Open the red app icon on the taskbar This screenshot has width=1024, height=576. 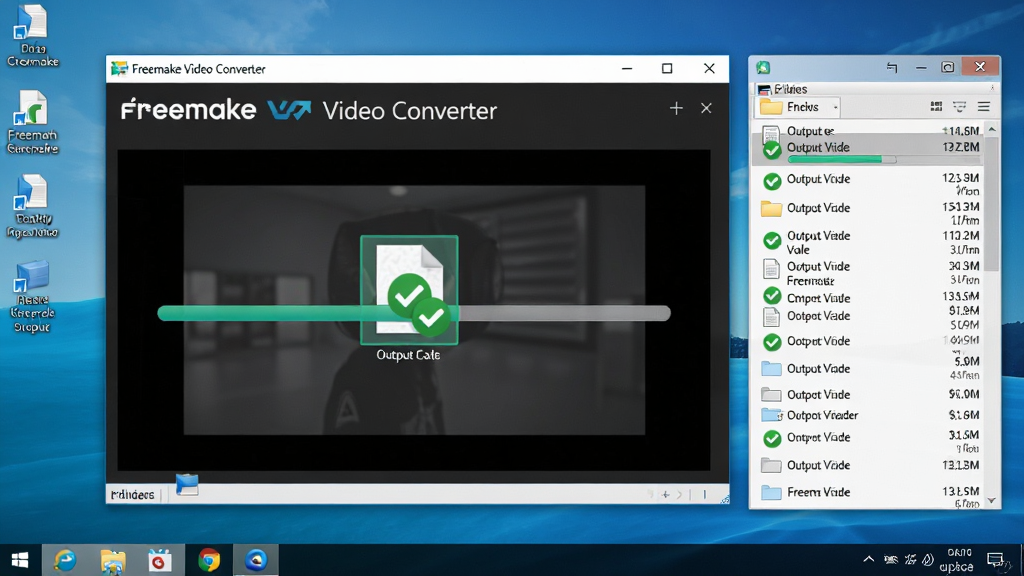coord(160,560)
